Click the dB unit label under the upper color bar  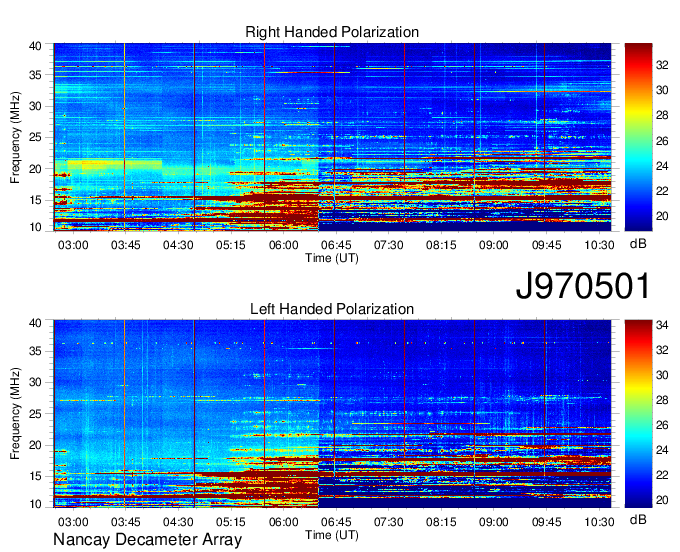pos(638,244)
